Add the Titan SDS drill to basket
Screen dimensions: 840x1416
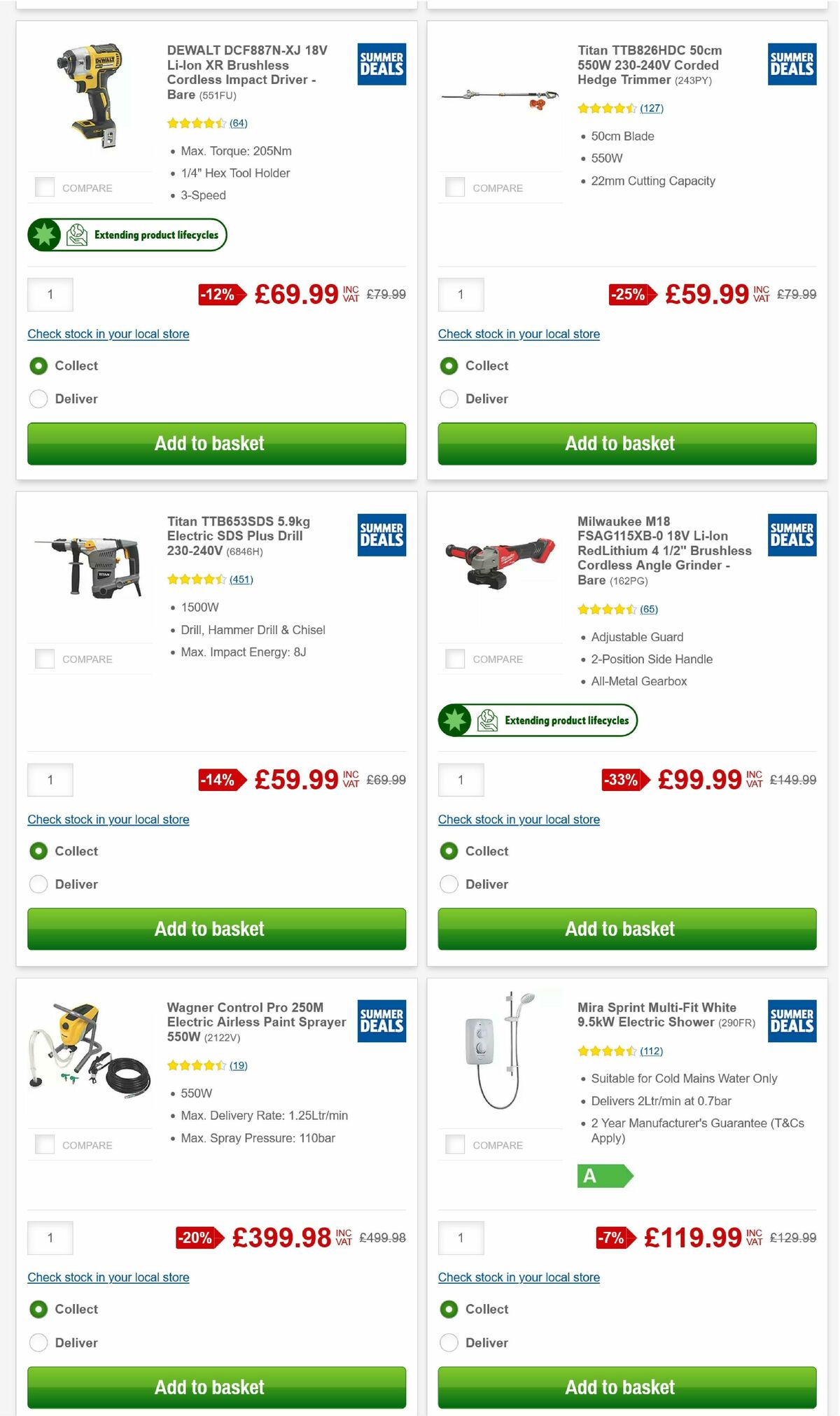pos(215,929)
